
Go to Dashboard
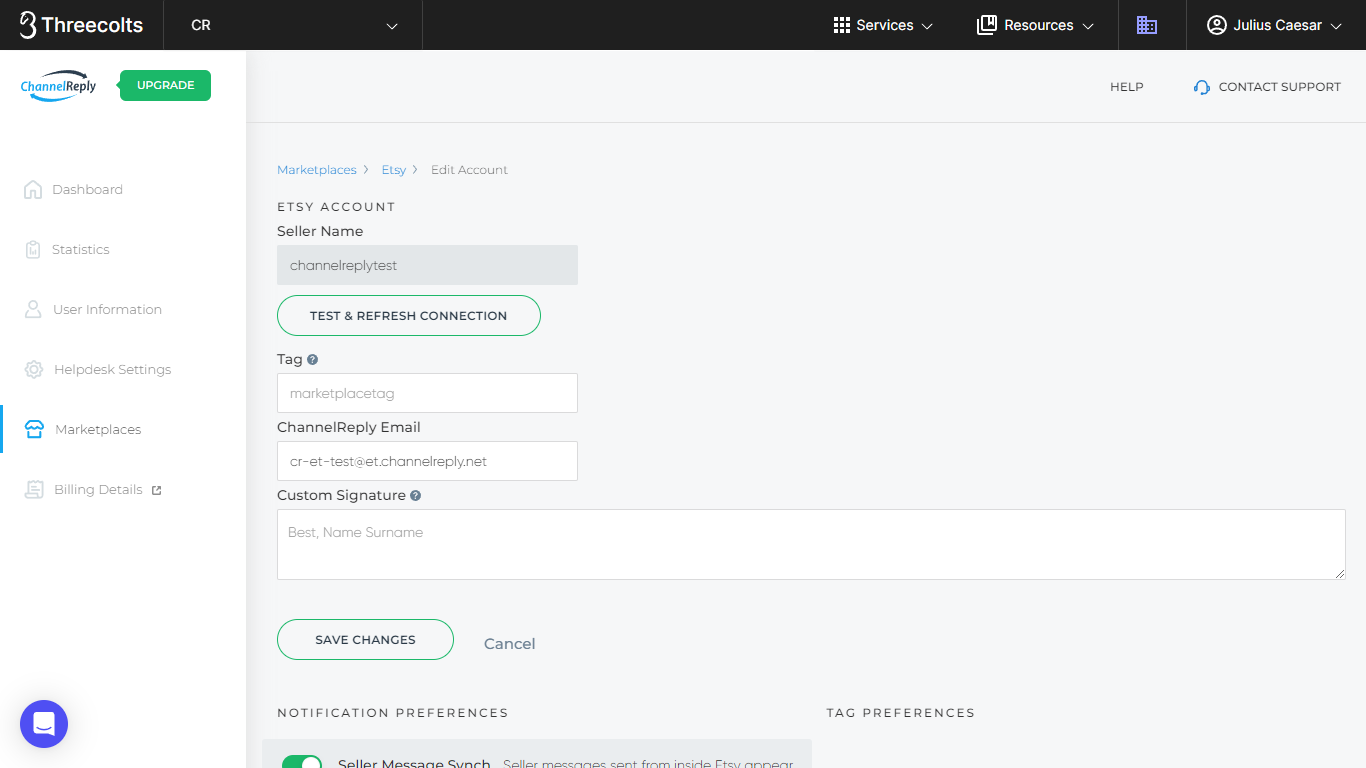(x=87, y=189)
